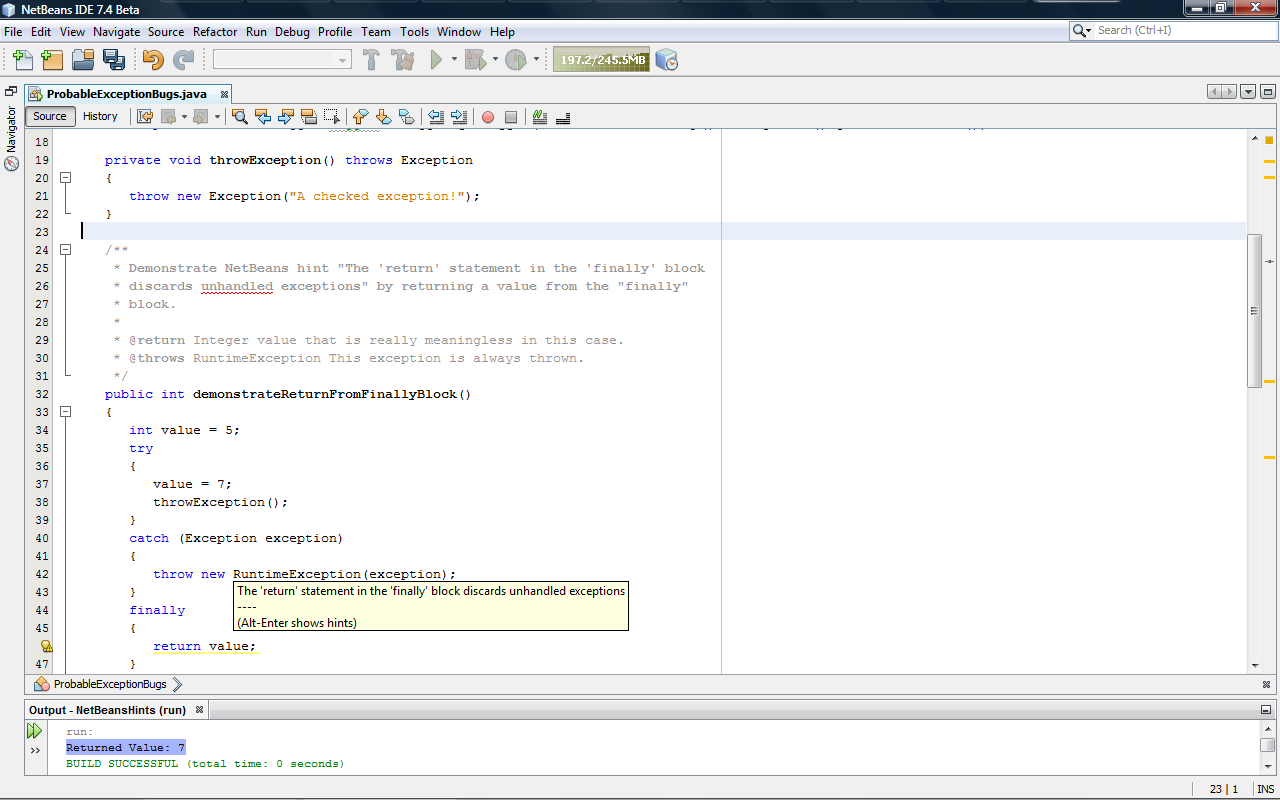This screenshot has width=1280, height=800.
Task: Click the Find Previous Occurrence icon
Action: pos(263,117)
